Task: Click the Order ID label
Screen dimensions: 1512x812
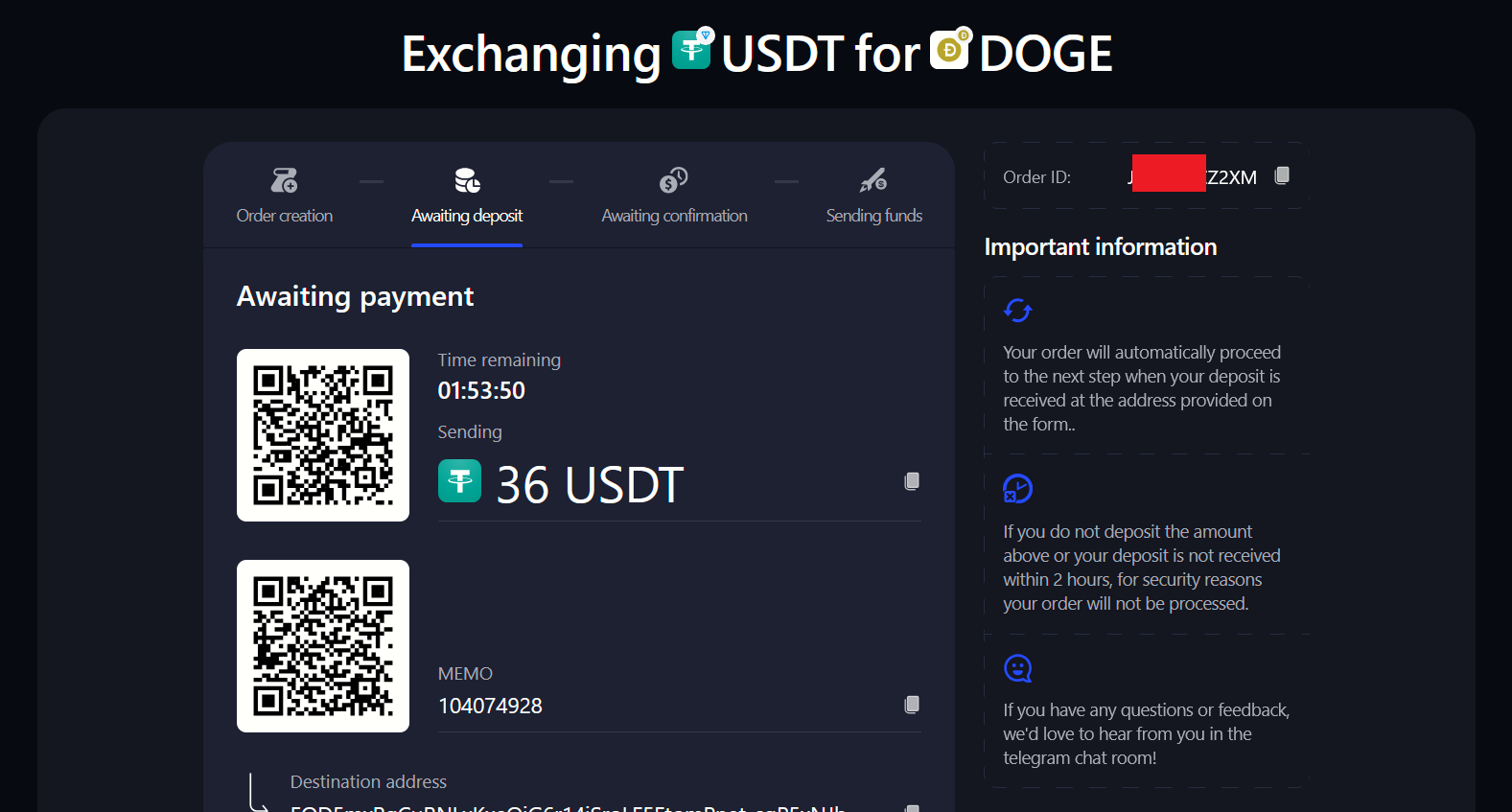Action: pos(1036,177)
